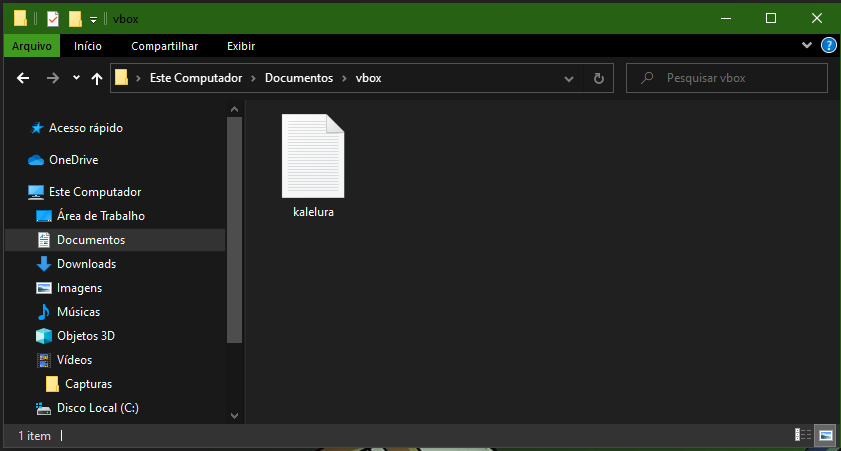Switch to Large icons view layout
The width and height of the screenshot is (841, 451).
[x=825, y=435]
